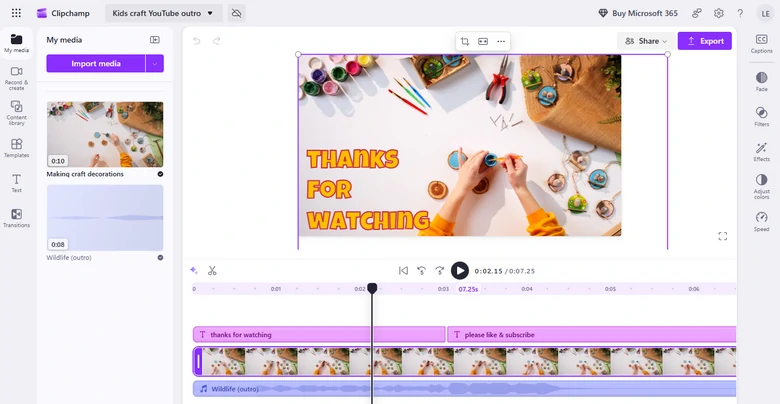Select thanks for watching text clip
Viewport: 780px width, 404px height.
[319, 334]
